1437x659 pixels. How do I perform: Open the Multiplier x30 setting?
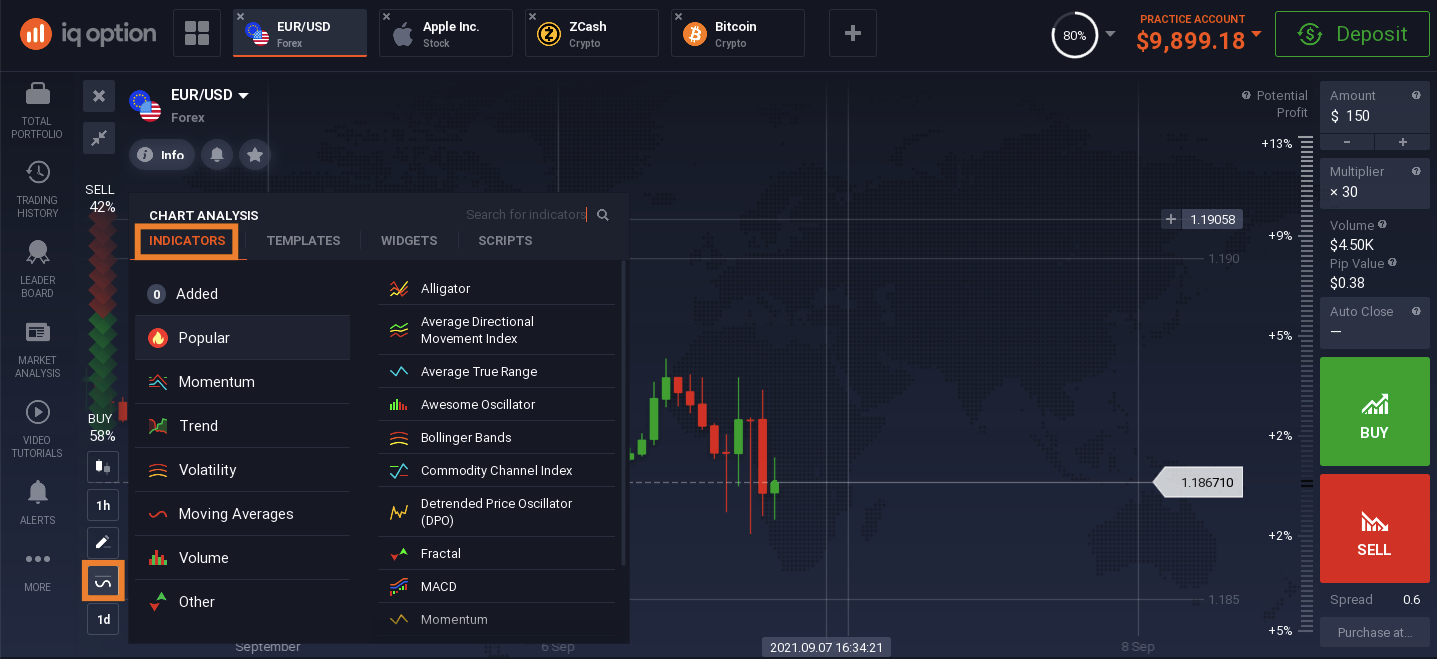[1376, 182]
